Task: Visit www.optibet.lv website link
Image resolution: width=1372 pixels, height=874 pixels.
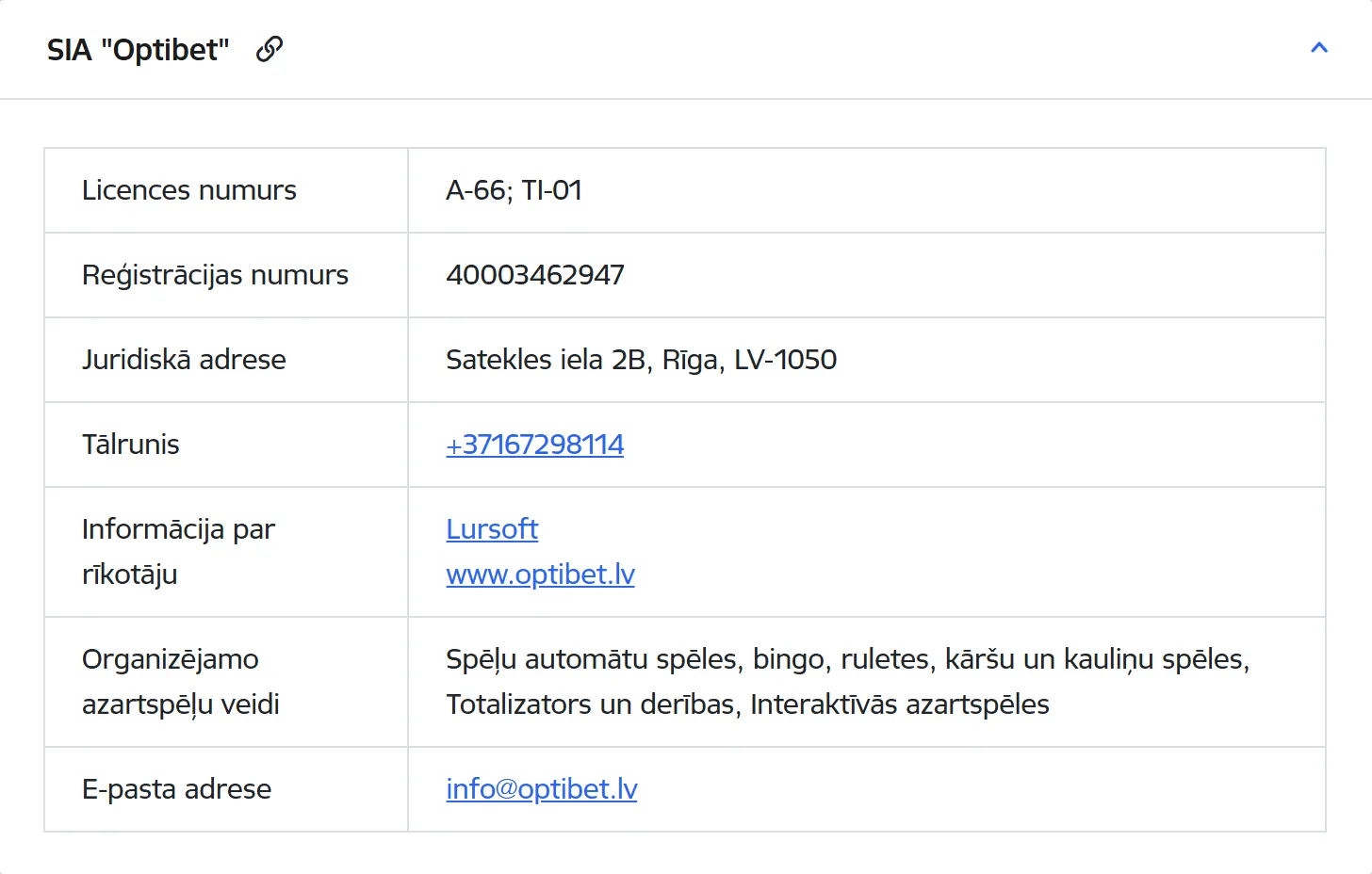Action: pyautogui.click(x=540, y=575)
